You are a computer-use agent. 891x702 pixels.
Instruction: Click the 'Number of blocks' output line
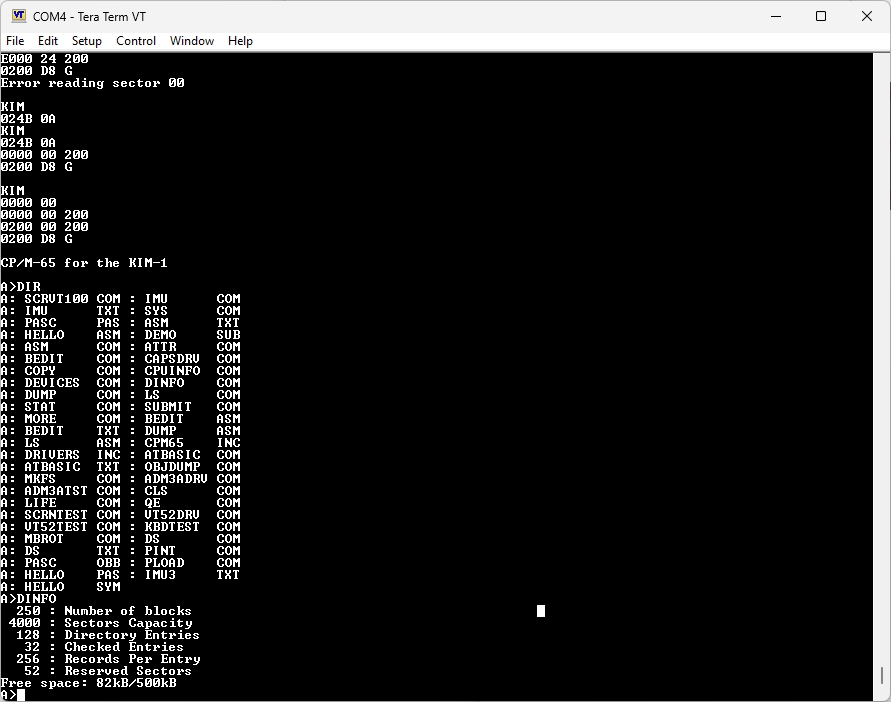click(127, 611)
